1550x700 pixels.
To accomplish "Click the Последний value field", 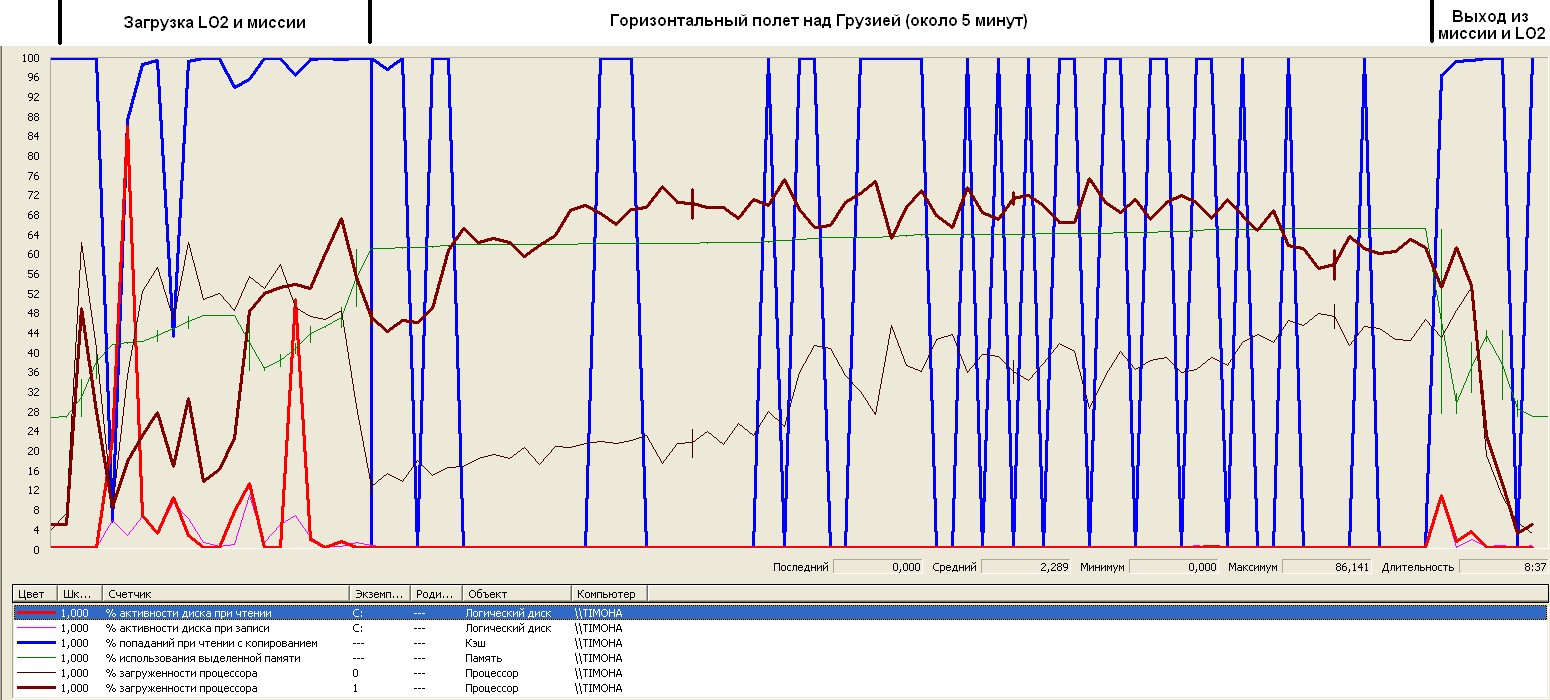I will tap(878, 567).
